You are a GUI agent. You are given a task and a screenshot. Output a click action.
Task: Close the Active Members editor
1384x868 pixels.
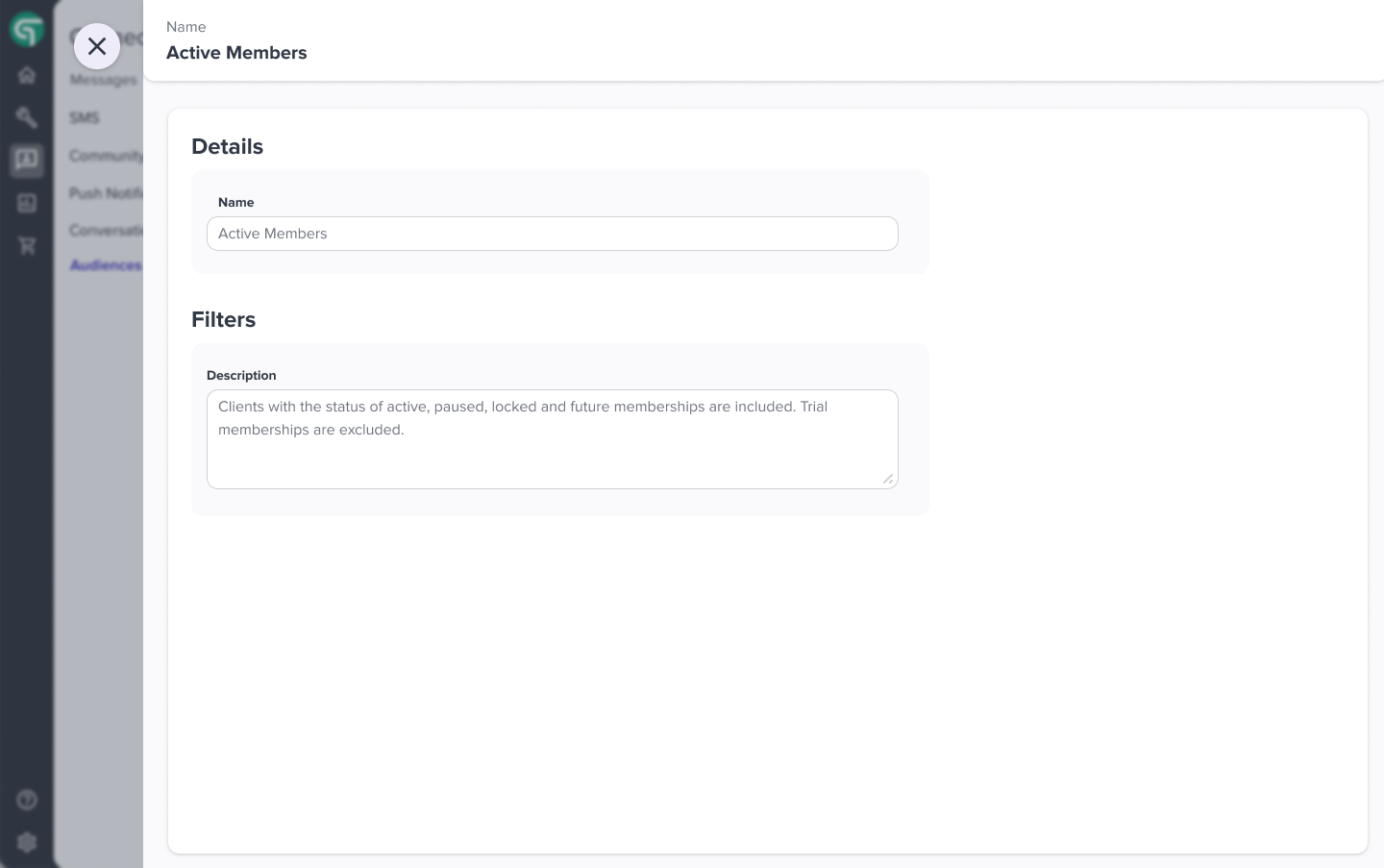tap(97, 46)
